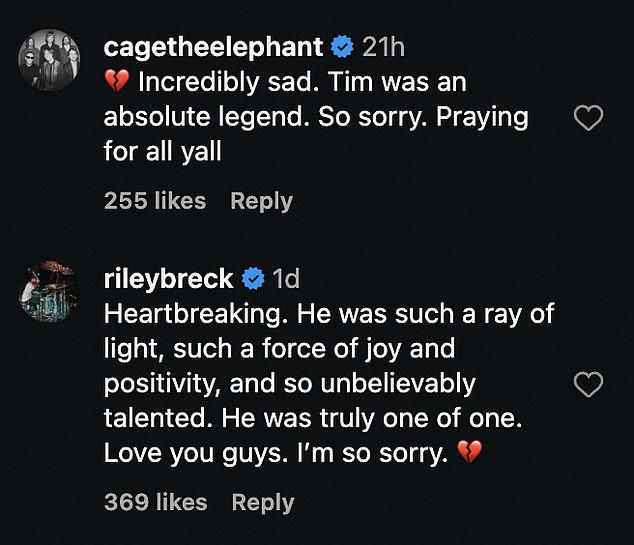Reply to the rileybreck comment
Viewport: 634px width, 545px height.
click(263, 503)
